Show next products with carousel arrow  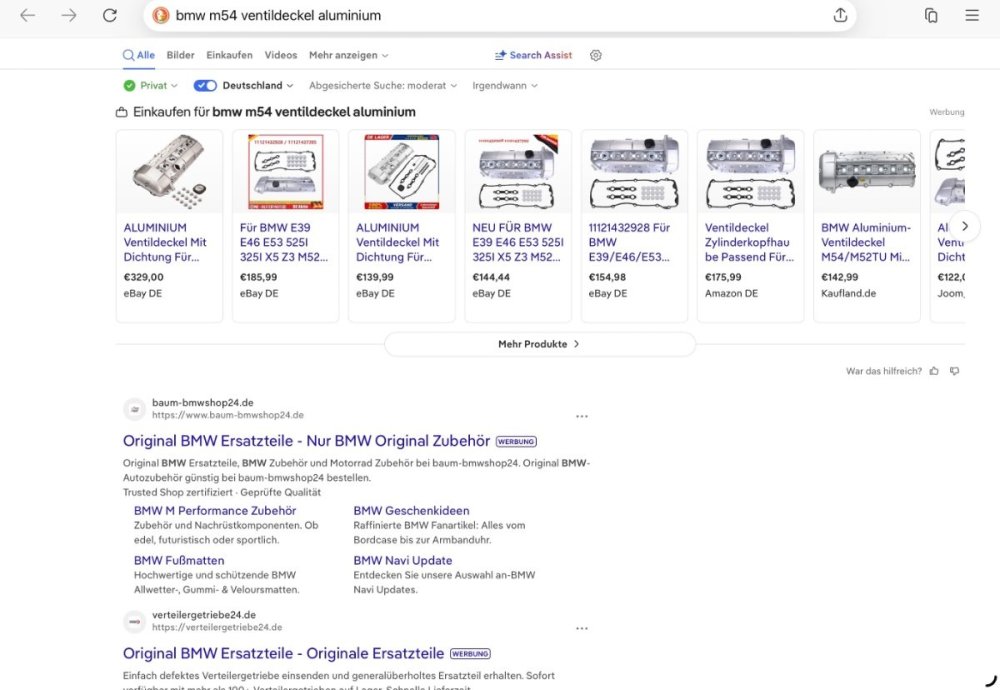pos(965,226)
